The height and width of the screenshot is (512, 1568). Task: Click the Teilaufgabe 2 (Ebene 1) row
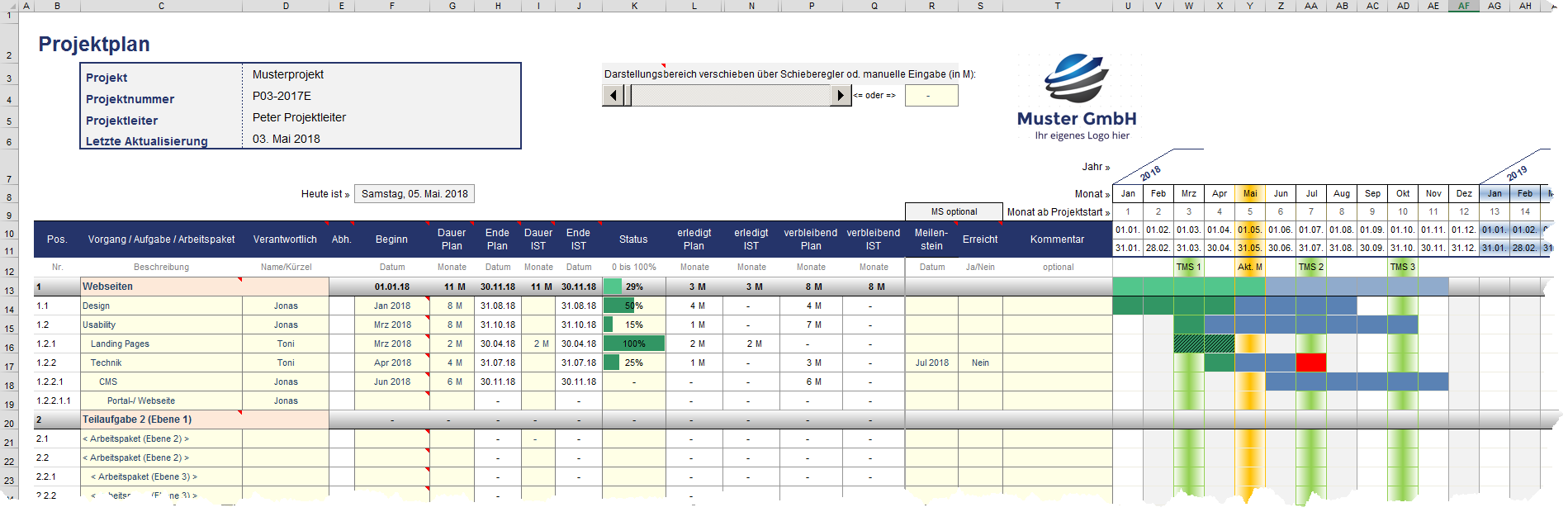click(161, 420)
